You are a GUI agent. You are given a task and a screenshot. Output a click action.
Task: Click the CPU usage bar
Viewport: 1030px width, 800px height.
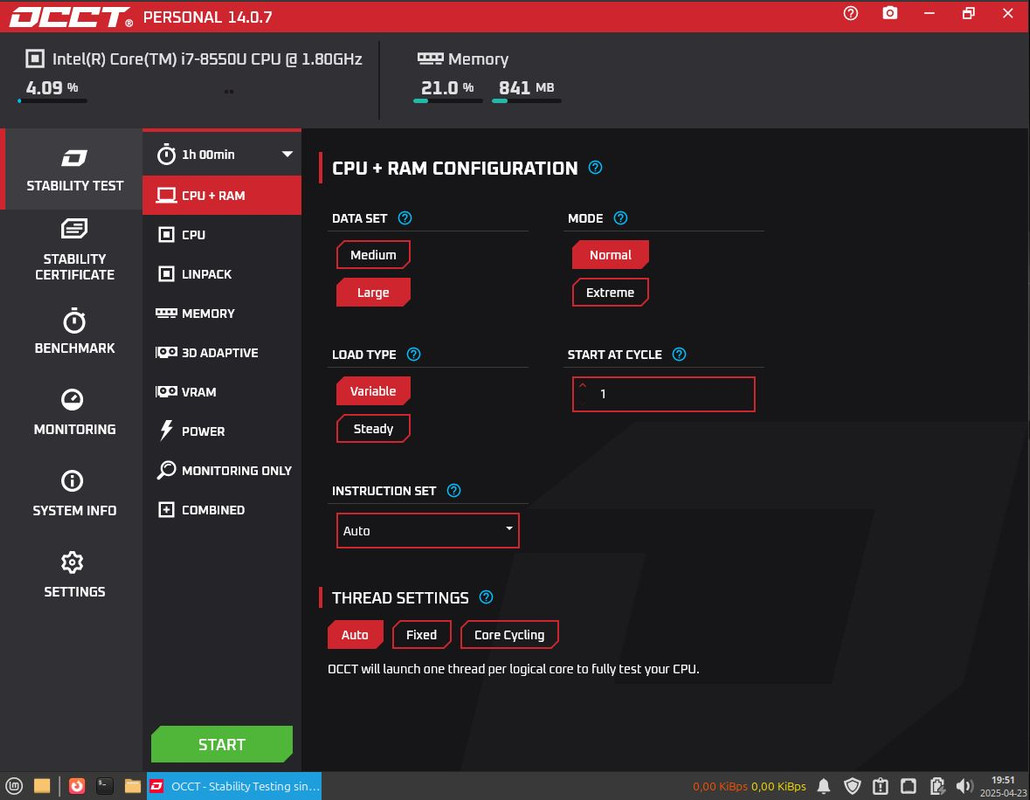[52, 101]
